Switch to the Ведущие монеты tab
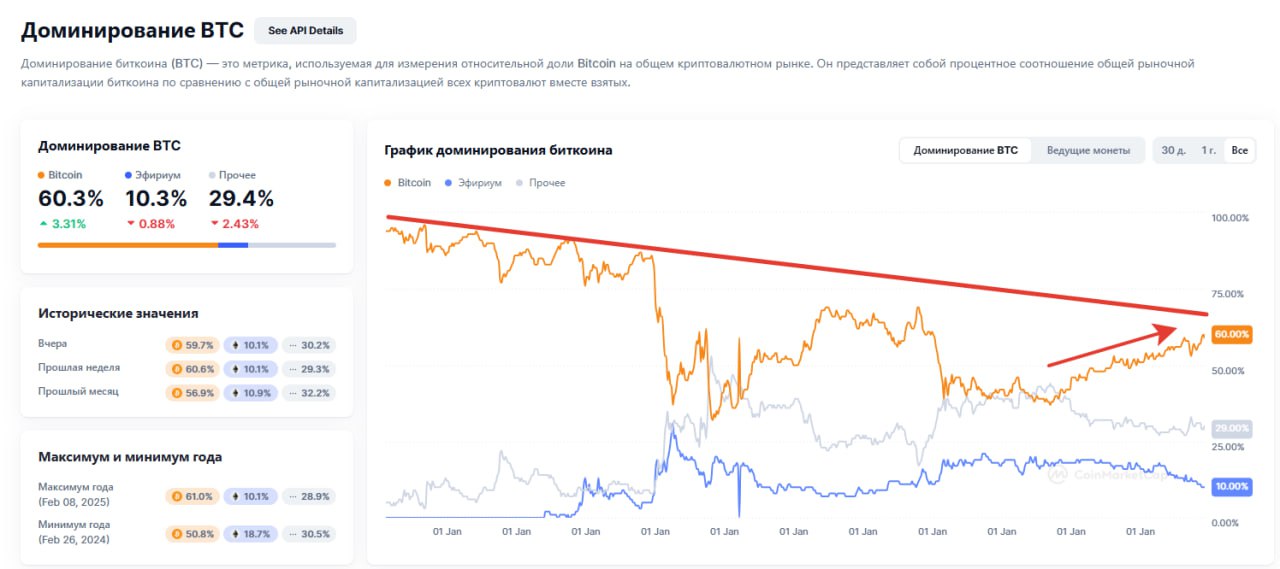This screenshot has width=1280, height=569. (x=1088, y=150)
